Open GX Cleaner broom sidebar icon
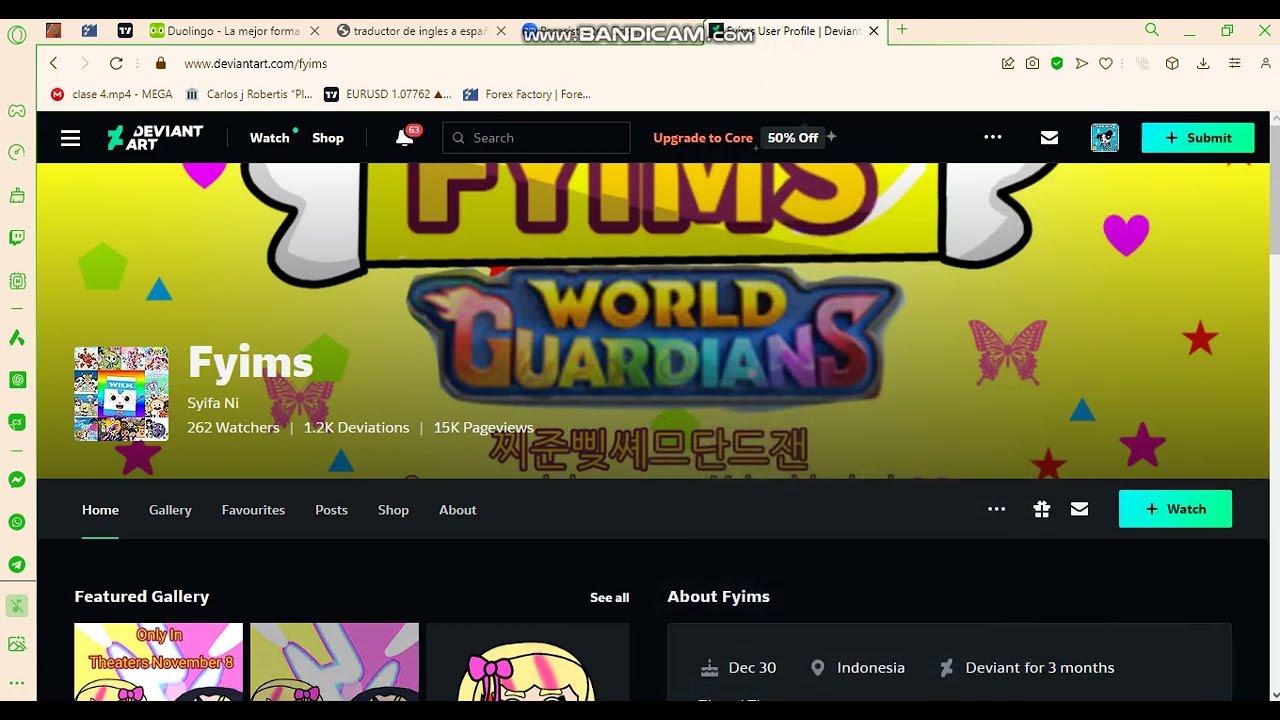This screenshot has height=720, width=1280. point(17,195)
